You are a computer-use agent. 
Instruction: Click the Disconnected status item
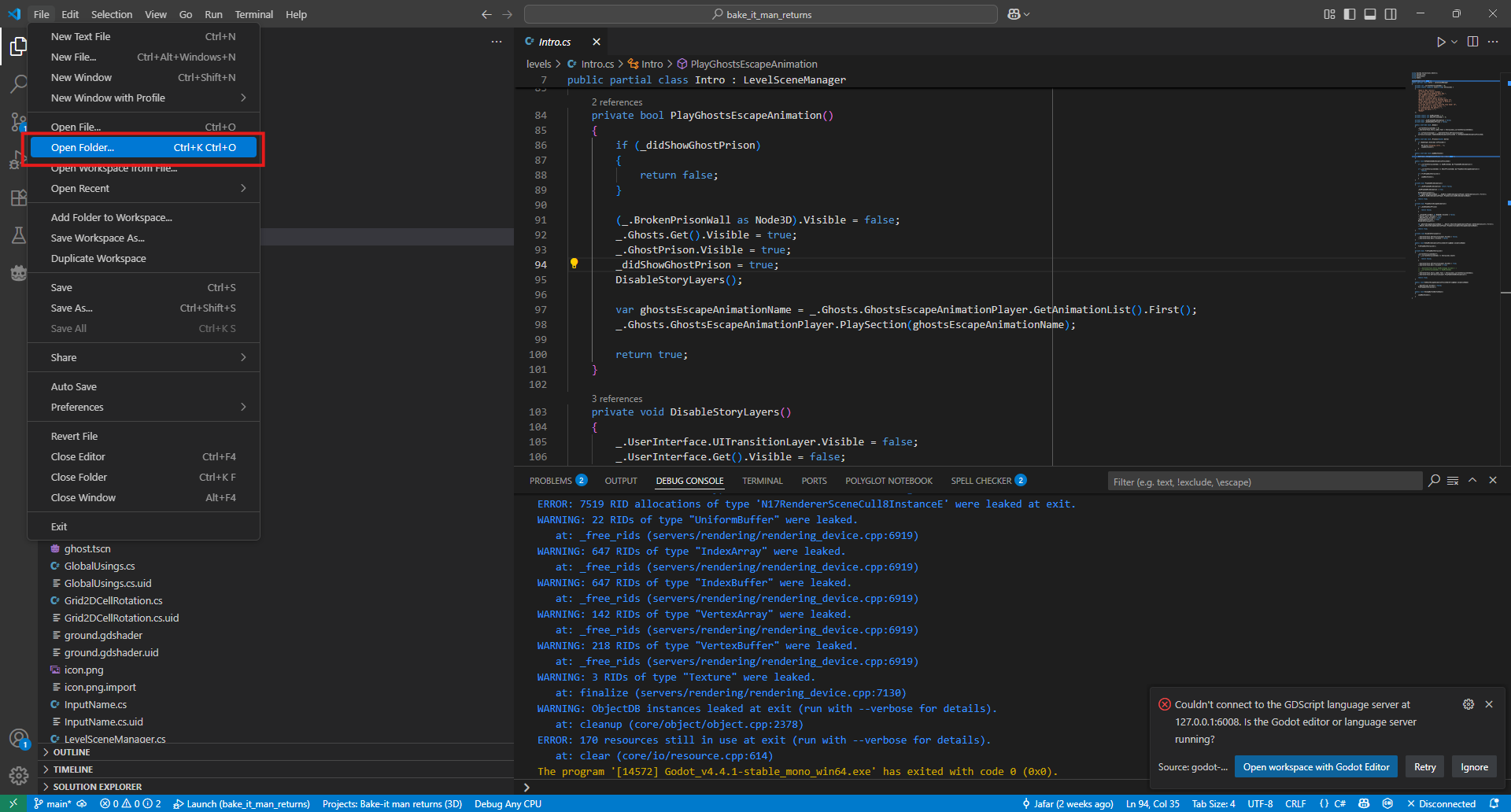[1441, 803]
